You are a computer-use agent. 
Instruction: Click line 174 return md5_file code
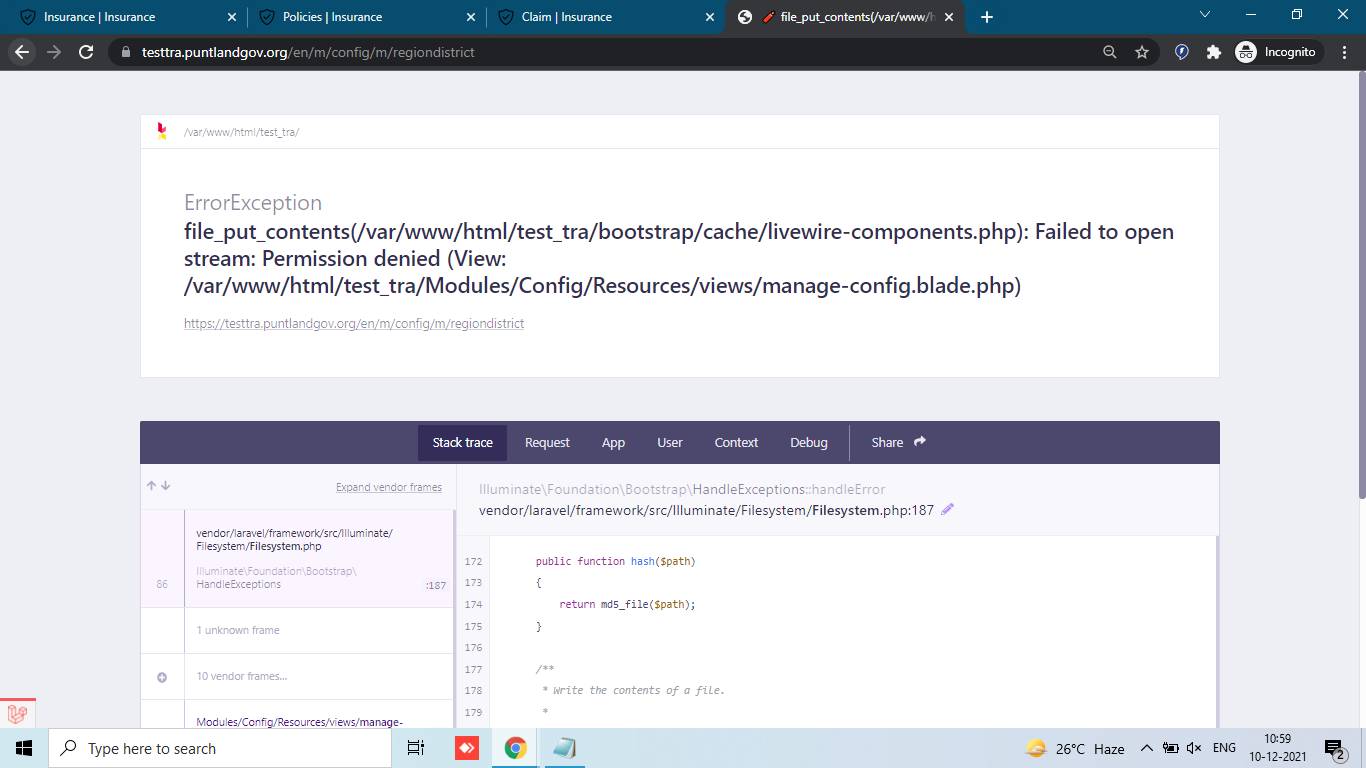627,604
